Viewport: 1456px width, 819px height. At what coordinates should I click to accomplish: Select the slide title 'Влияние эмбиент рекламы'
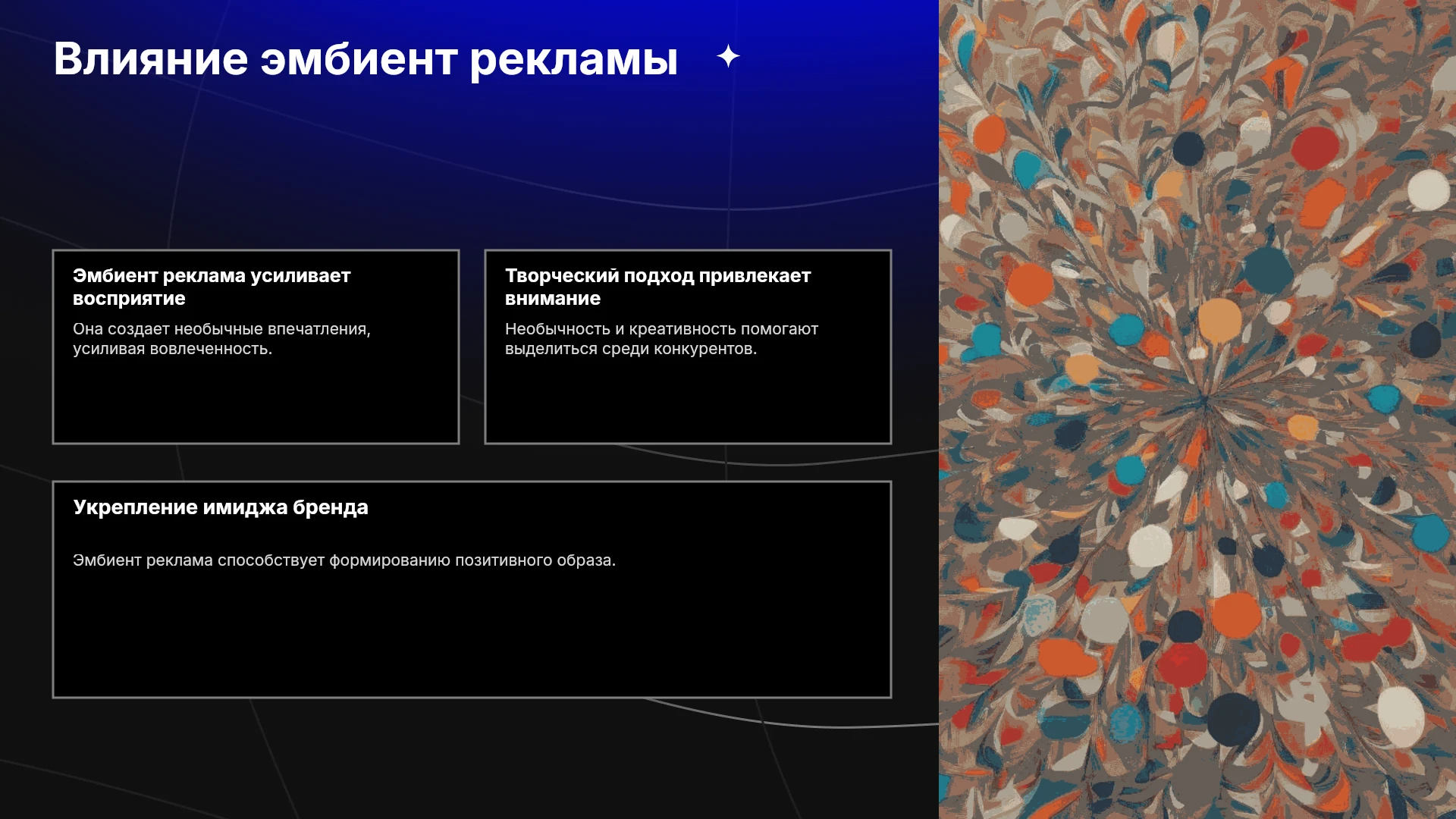point(366,59)
